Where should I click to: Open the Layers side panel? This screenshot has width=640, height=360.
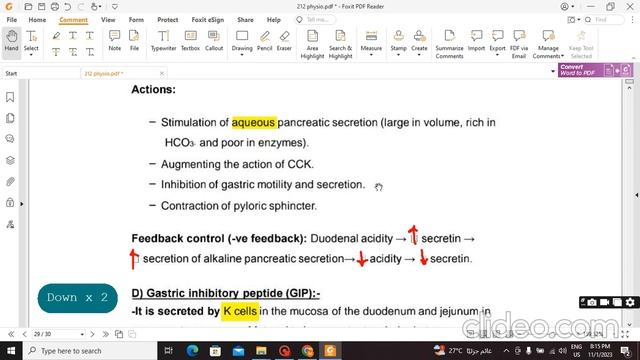click(10, 160)
